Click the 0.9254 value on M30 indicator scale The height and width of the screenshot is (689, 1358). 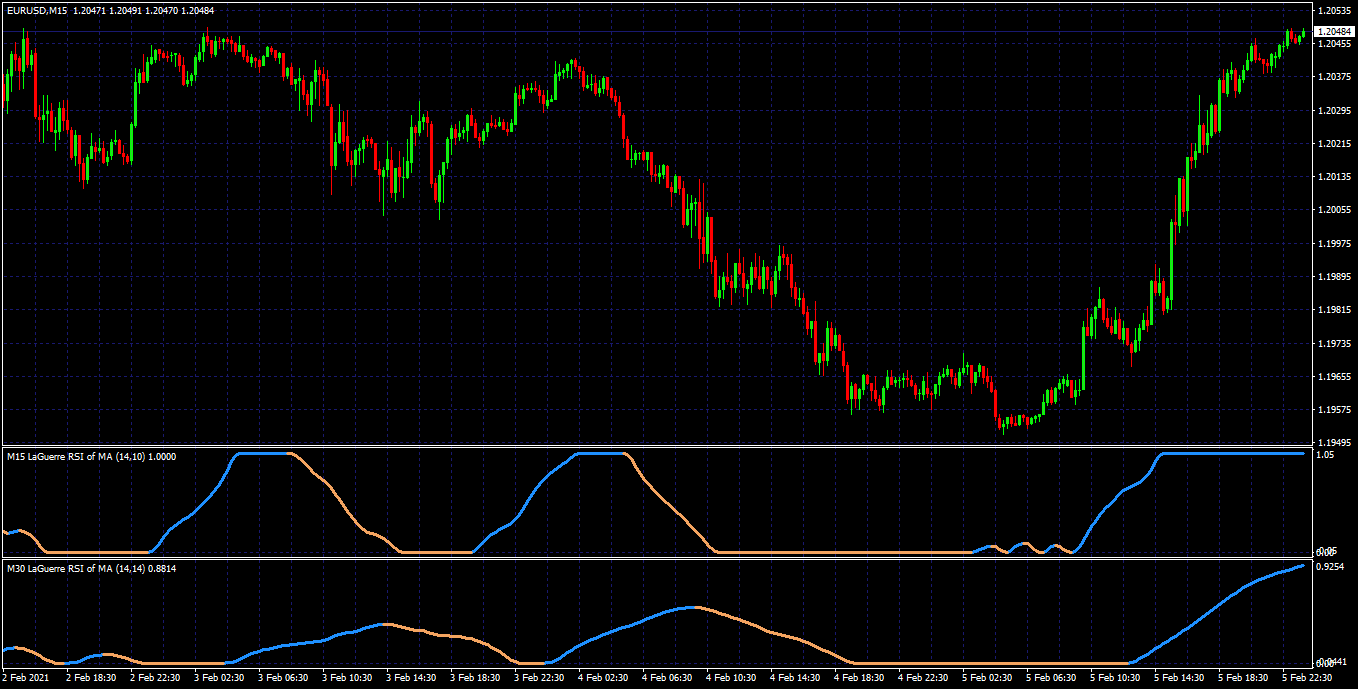(x=1331, y=567)
